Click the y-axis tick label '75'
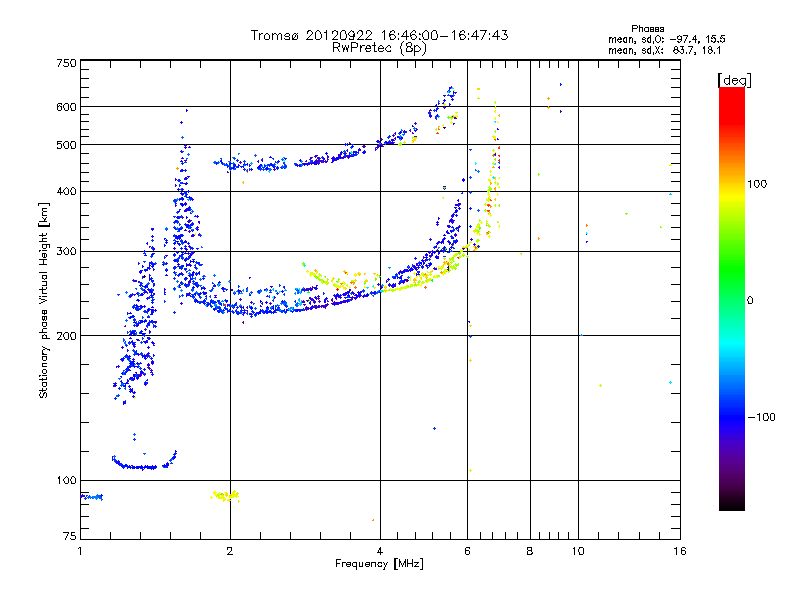Viewport: 800px width, 600px height. [x=70, y=536]
